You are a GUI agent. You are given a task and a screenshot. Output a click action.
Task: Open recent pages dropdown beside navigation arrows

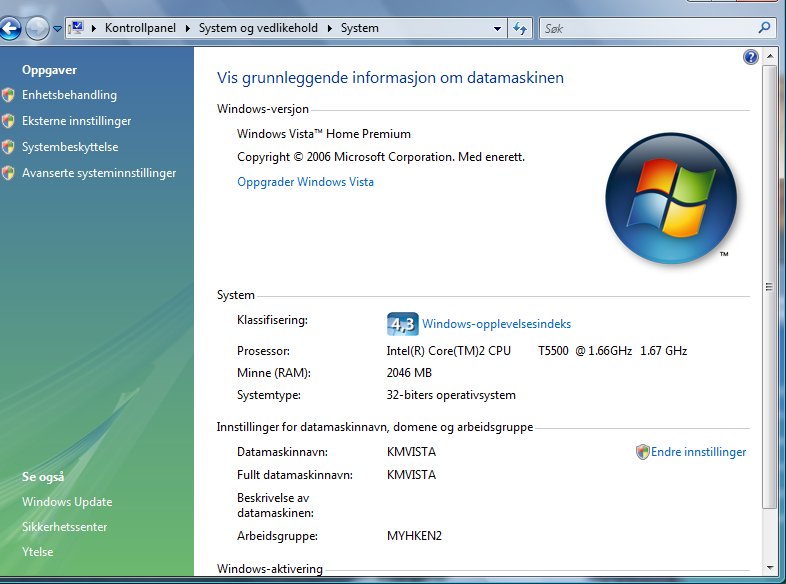pyautogui.click(x=57, y=29)
